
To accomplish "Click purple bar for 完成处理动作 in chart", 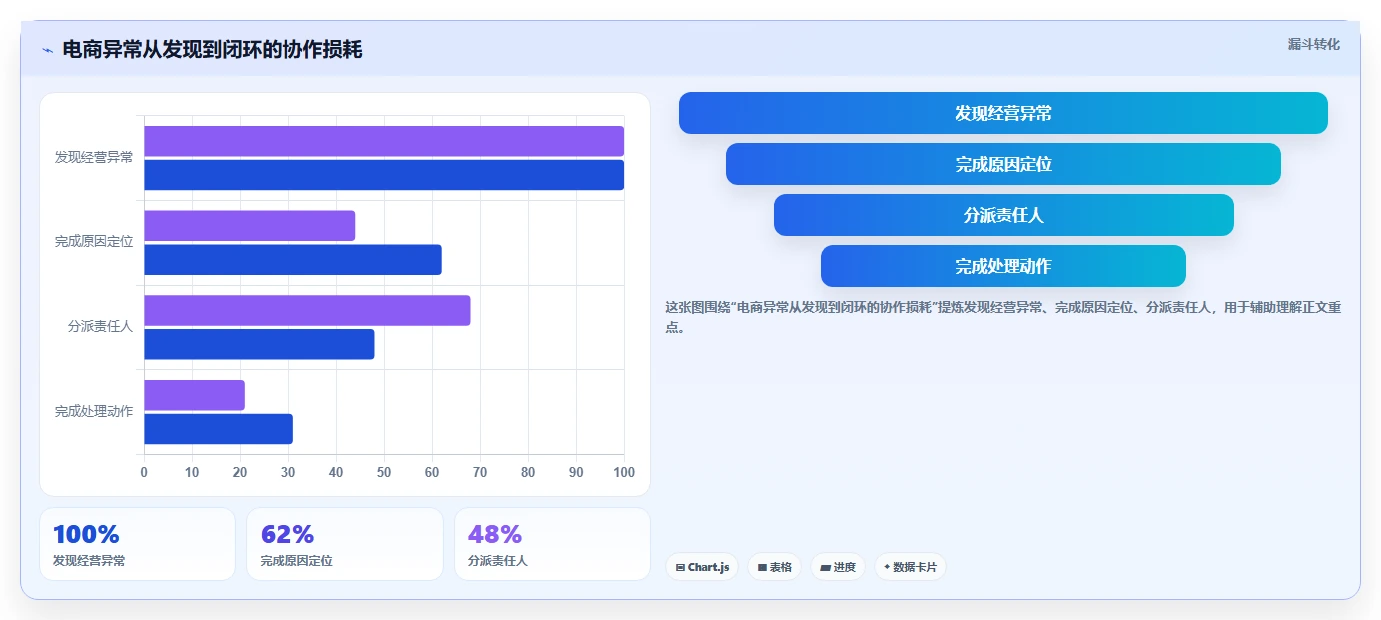I will point(194,395).
